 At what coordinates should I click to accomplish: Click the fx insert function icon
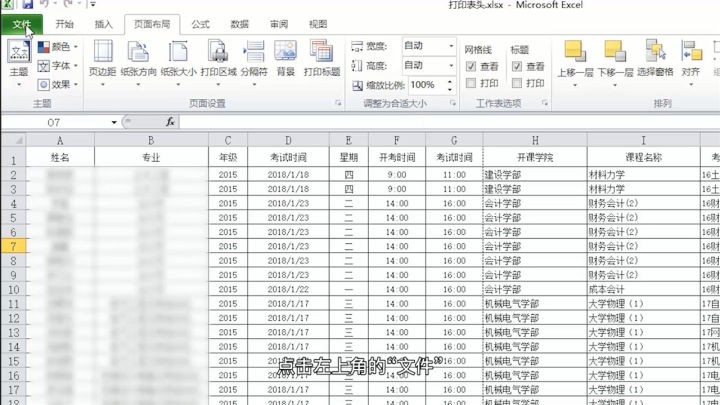[170, 122]
